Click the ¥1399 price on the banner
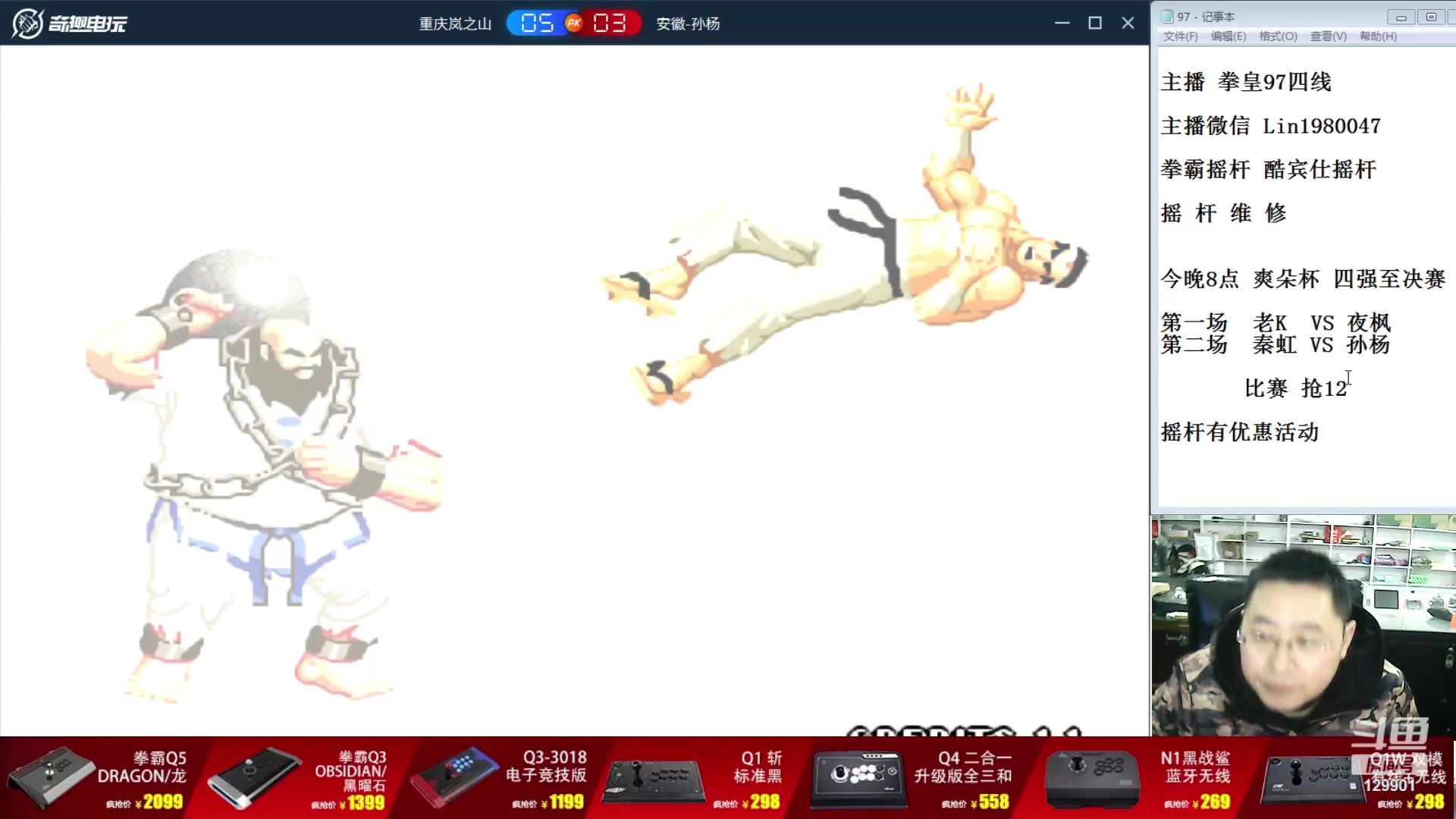Screen dimensions: 1456x819 362,802
